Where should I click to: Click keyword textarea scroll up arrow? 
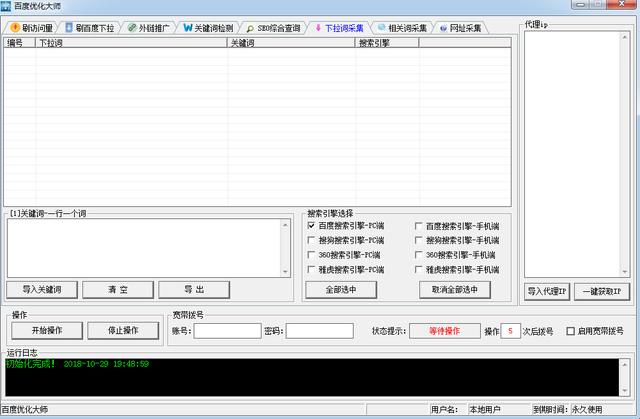point(285,225)
